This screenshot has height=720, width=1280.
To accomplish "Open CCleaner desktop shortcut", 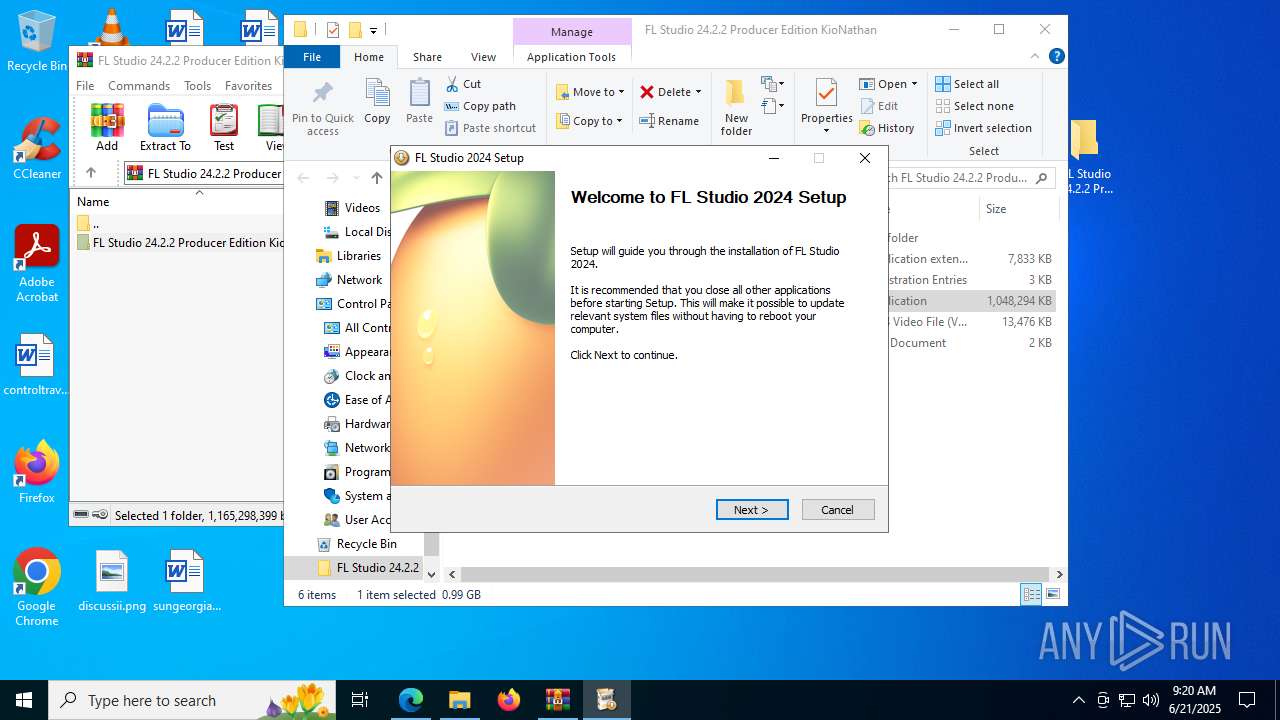I will 37,148.
